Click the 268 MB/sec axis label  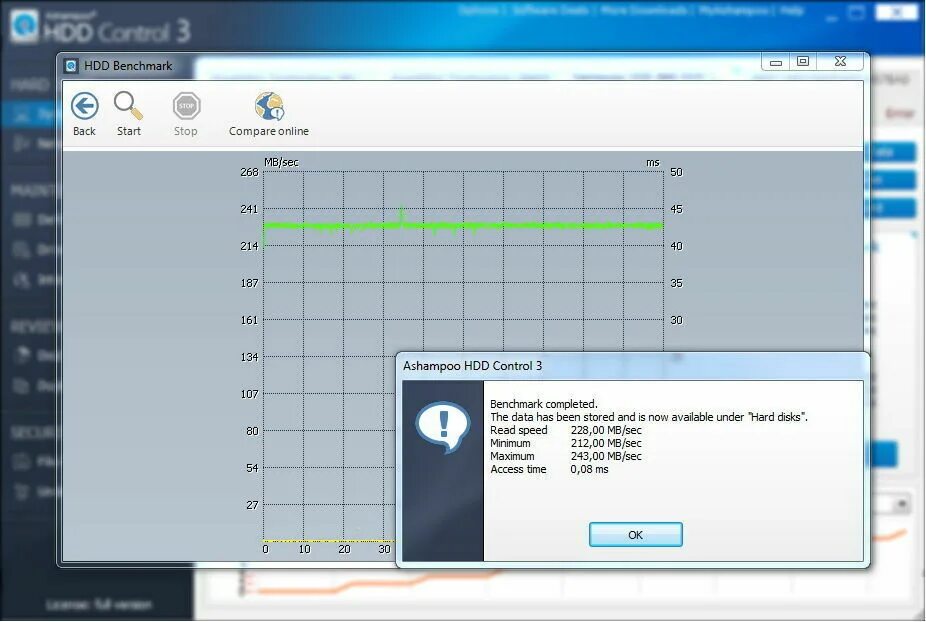249,172
